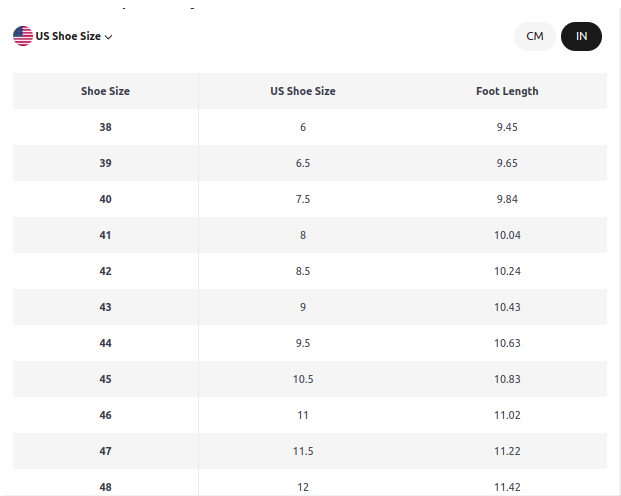Select shoe size 39 row label
This screenshot has width=621, height=496.
click(105, 163)
